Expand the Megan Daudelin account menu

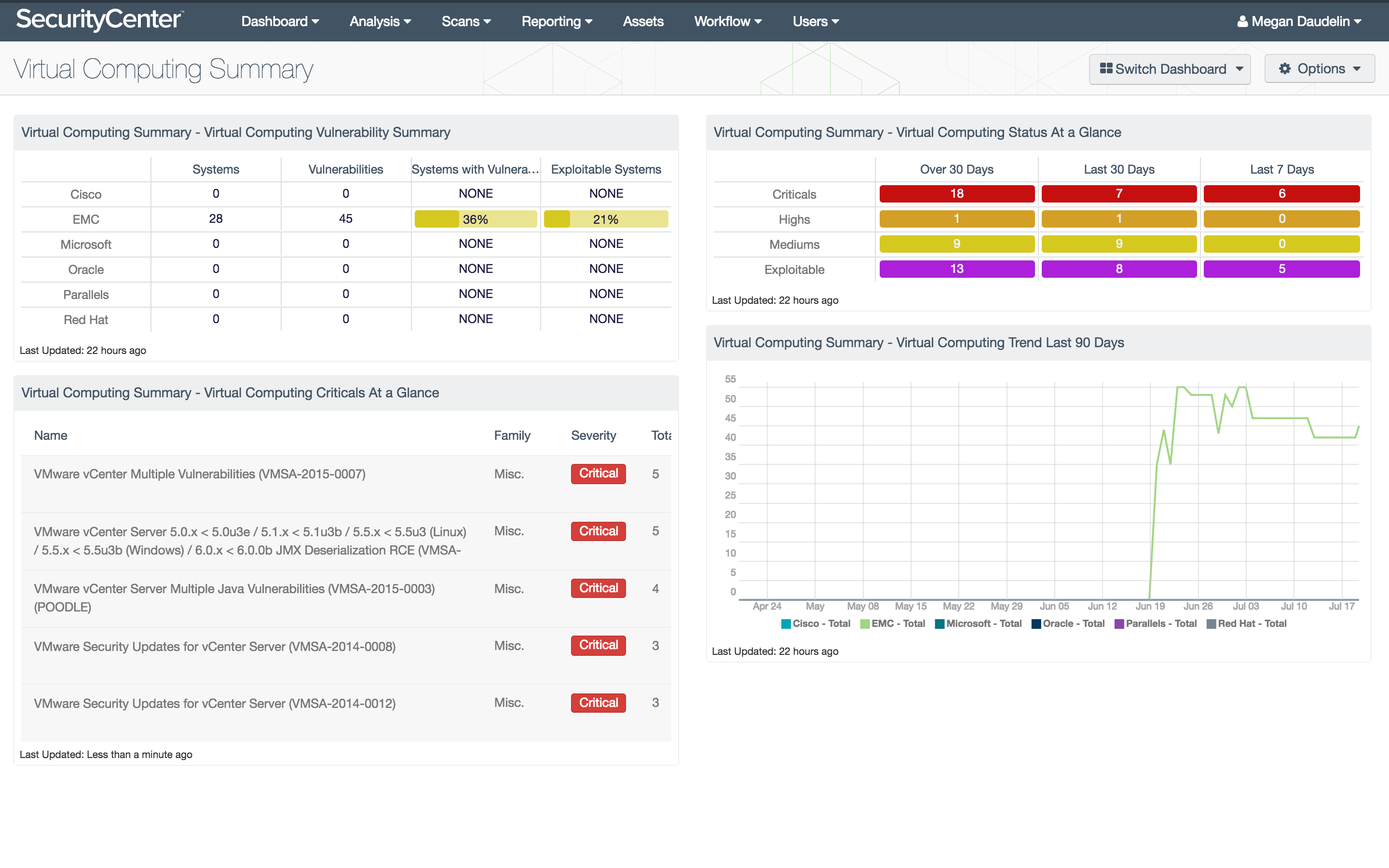tap(1299, 21)
